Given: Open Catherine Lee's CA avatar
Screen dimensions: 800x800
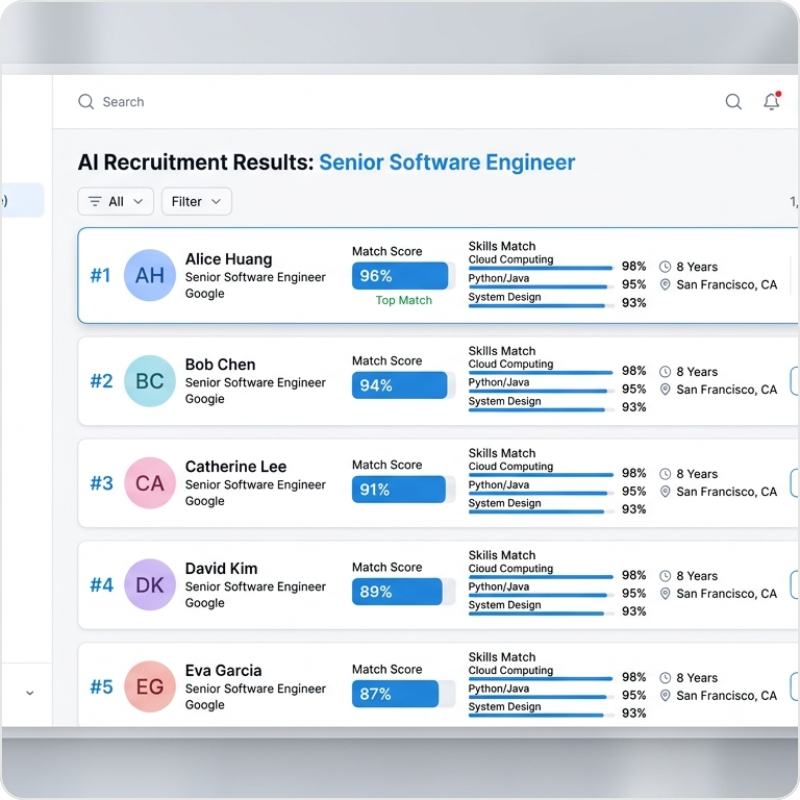Looking at the screenshot, I should pos(149,483).
